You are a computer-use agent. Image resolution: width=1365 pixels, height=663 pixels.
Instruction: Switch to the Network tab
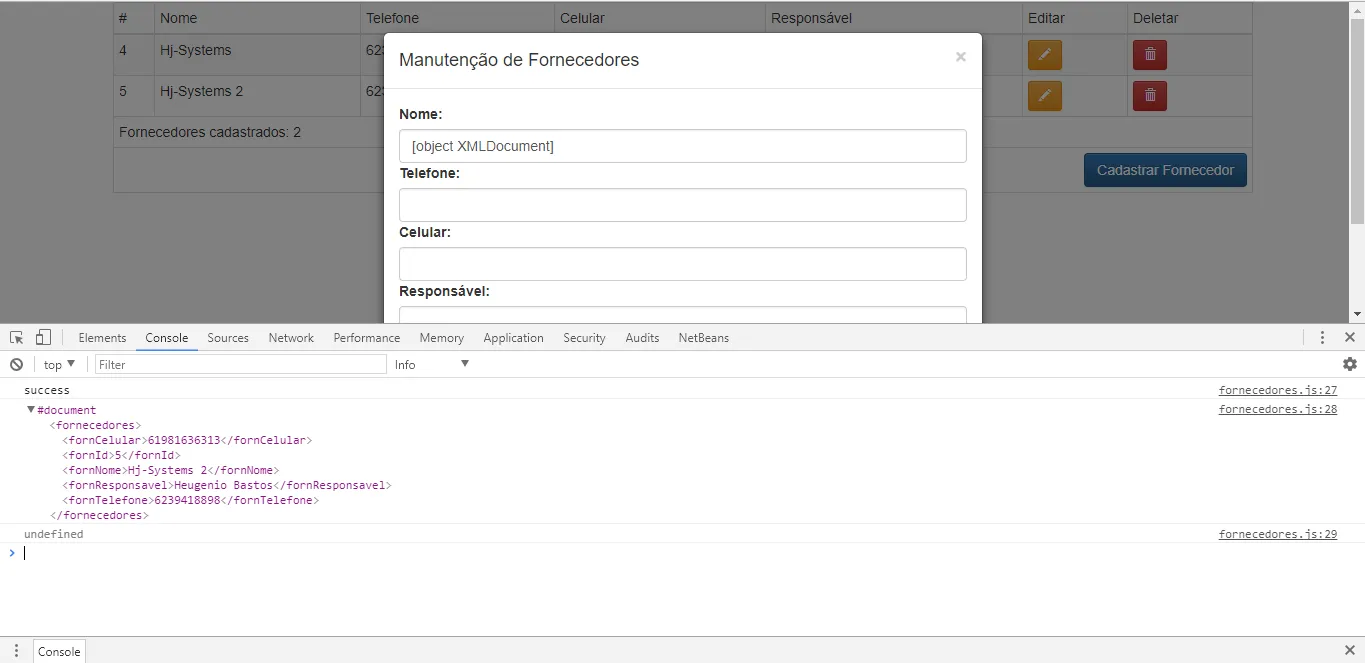click(291, 338)
